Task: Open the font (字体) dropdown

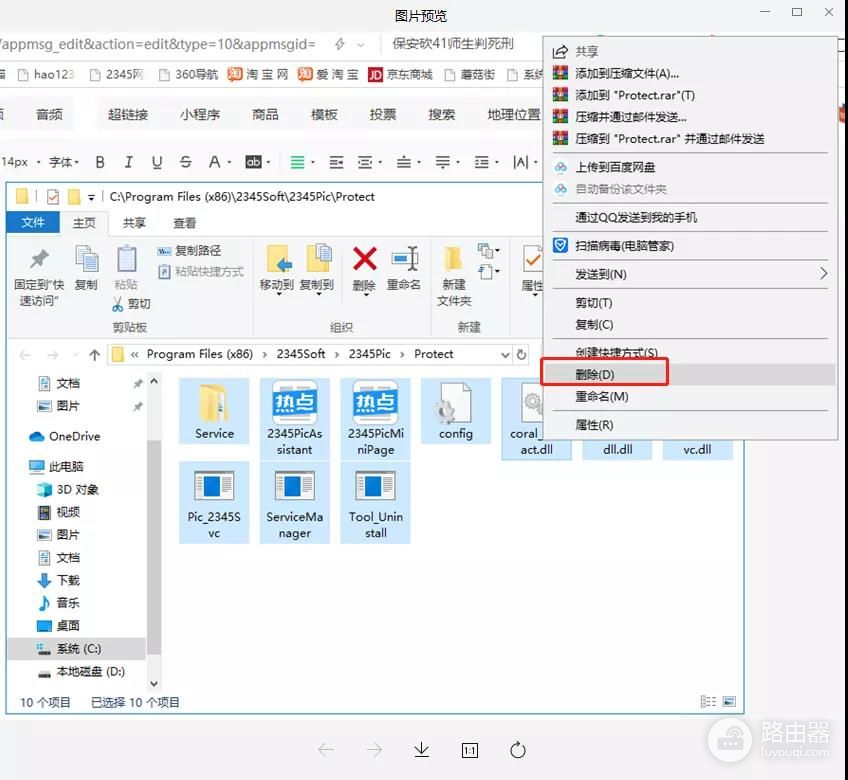Action: 65,162
